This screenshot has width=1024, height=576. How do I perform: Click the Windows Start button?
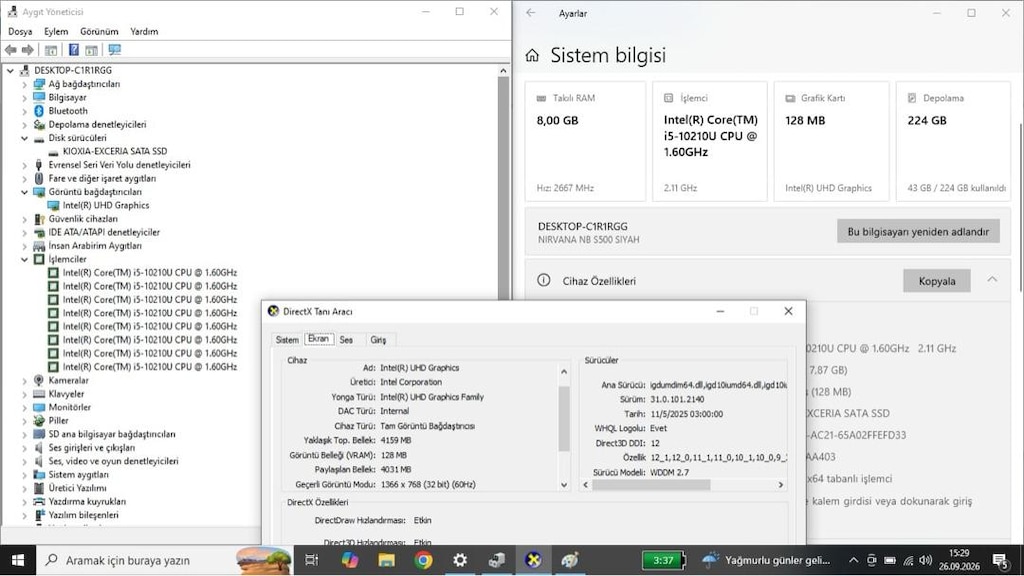point(18,560)
